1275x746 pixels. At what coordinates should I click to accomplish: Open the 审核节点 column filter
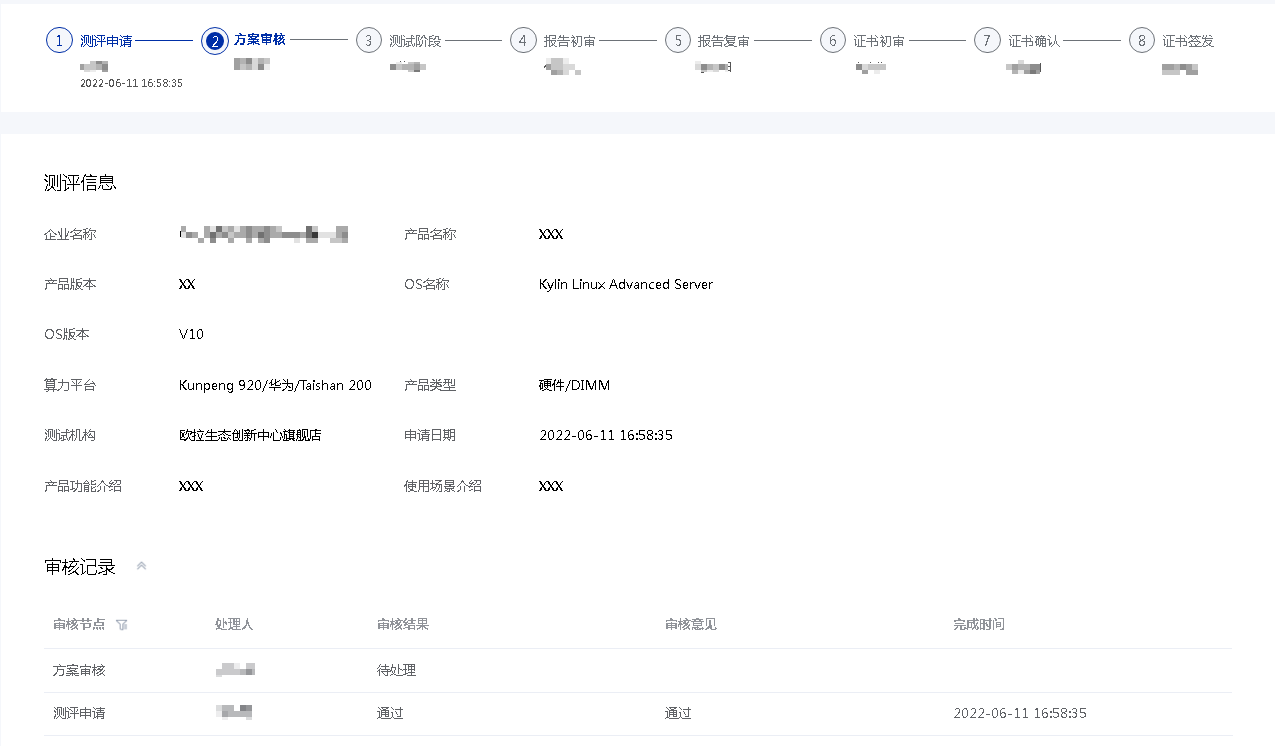pos(122,625)
